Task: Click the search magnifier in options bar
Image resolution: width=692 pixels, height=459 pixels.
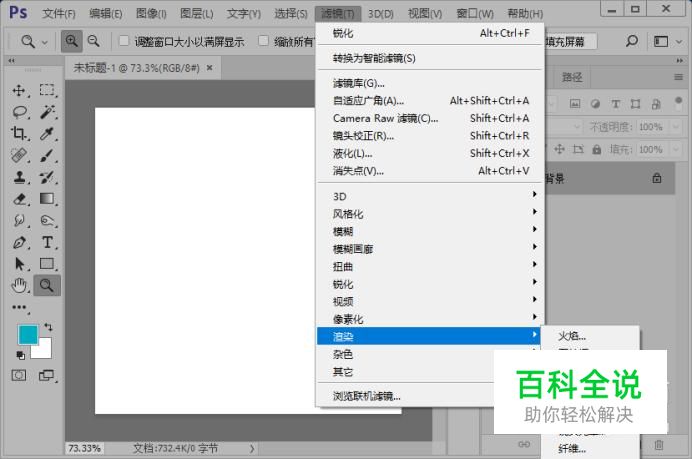Action: coord(632,41)
